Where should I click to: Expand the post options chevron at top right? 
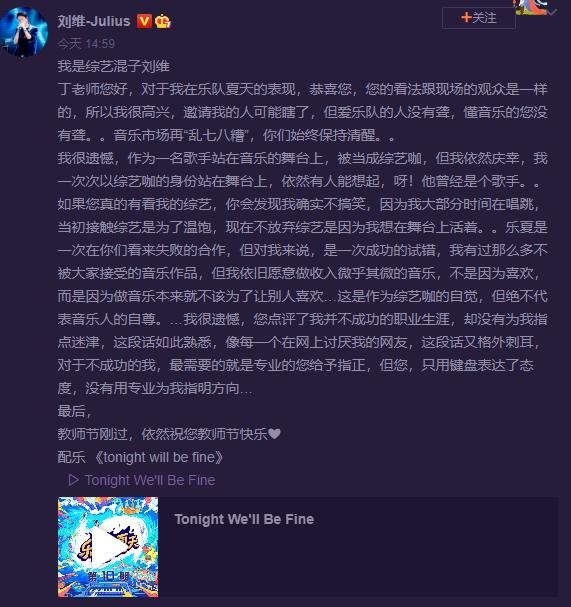[552, 13]
